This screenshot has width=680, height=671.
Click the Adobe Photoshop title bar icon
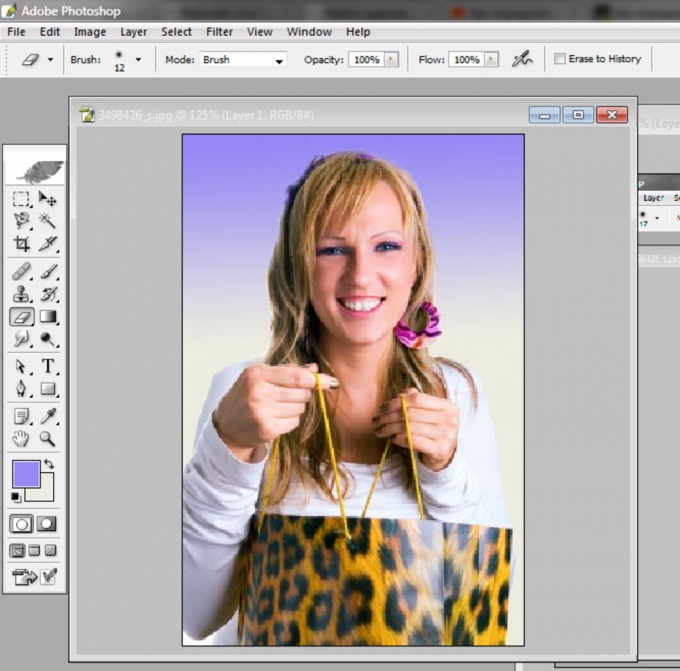8,11
